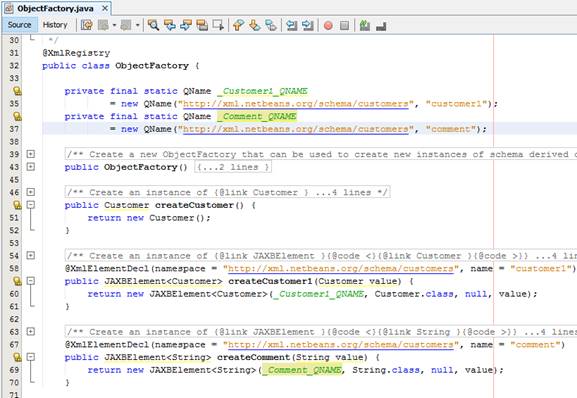
Task: Click folded 'Create a new ObjectFactory' comment box
Action: (x=320, y=154)
